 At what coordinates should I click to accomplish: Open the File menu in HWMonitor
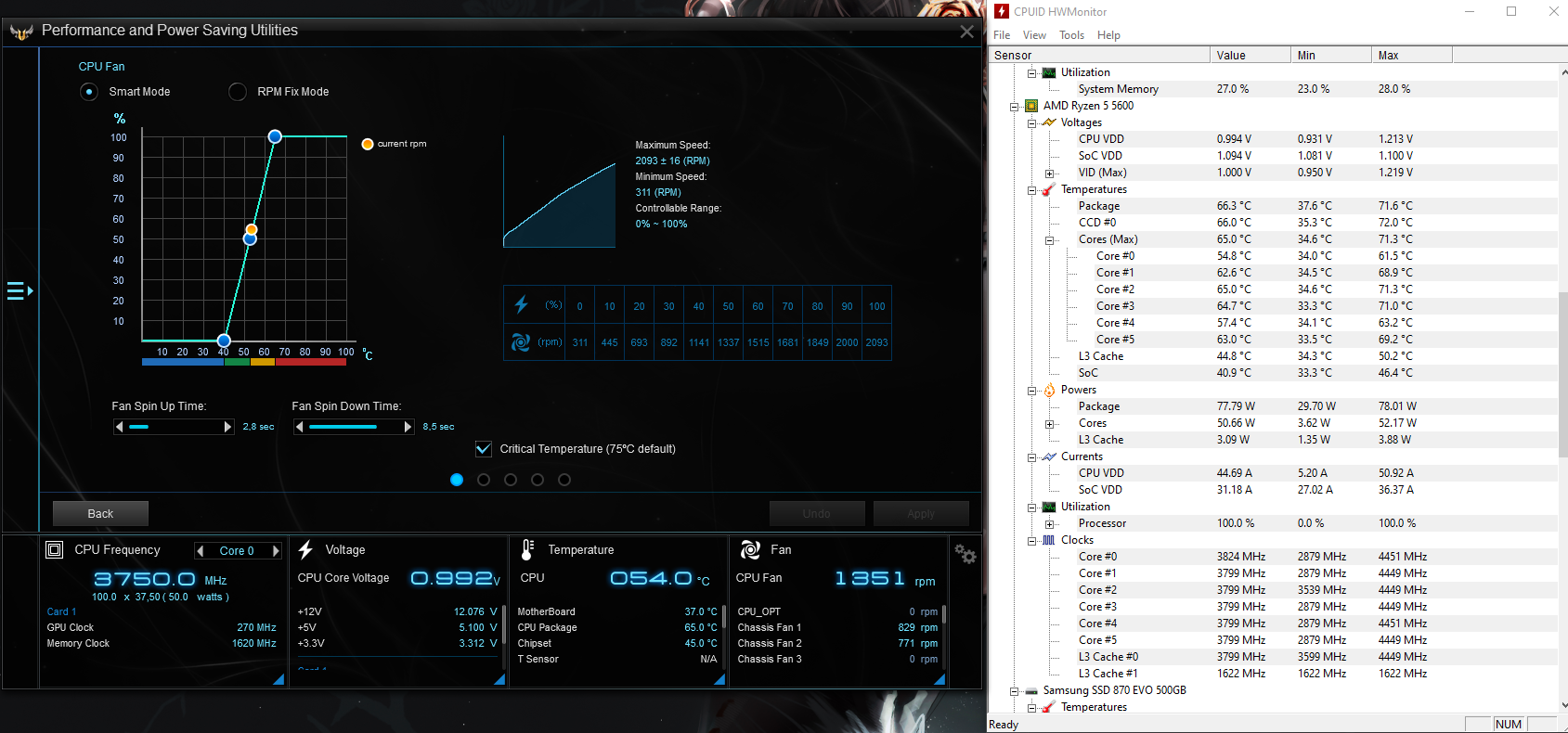click(1002, 35)
